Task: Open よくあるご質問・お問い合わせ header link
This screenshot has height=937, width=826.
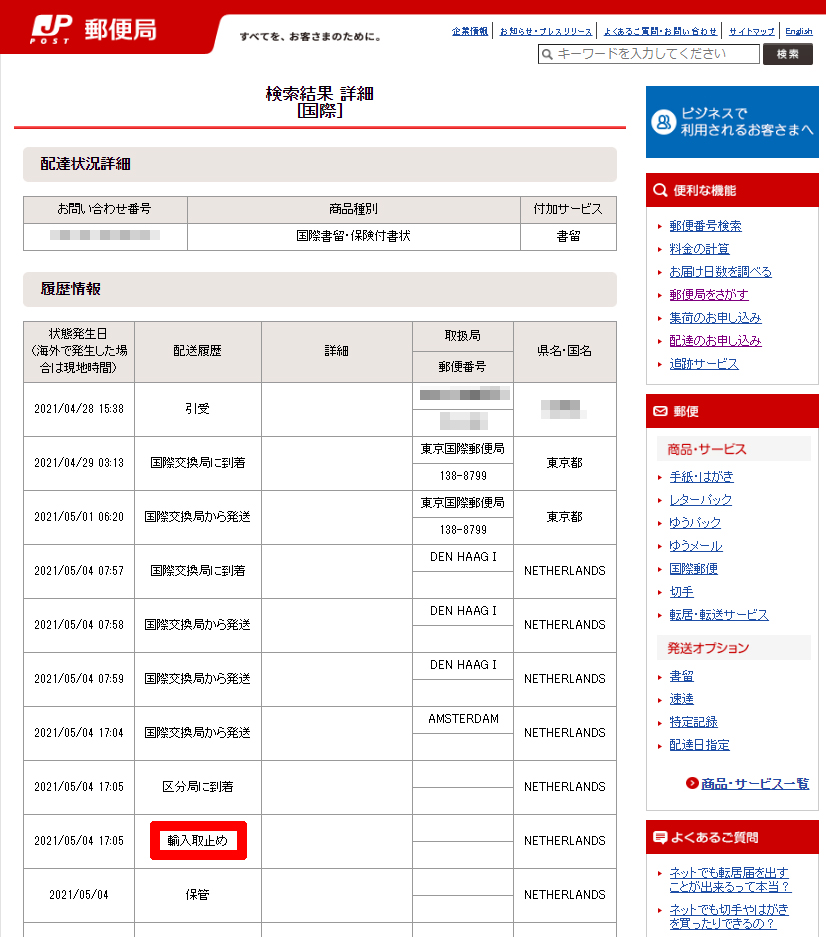Action: coord(660,31)
